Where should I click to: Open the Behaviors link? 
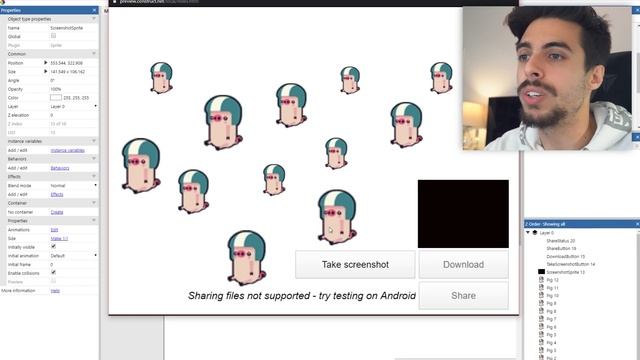tap(60, 168)
